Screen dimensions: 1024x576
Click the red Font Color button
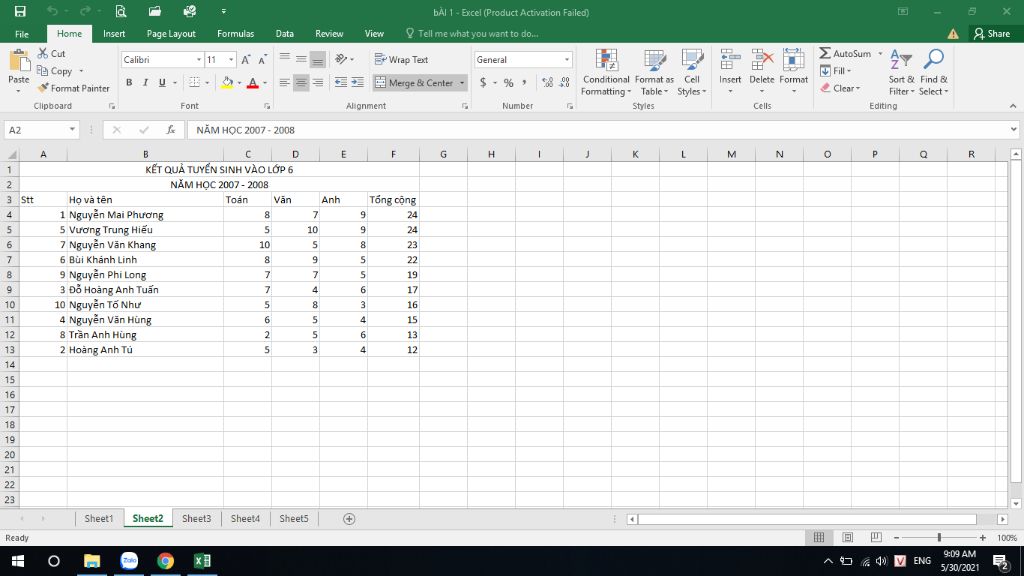point(253,83)
